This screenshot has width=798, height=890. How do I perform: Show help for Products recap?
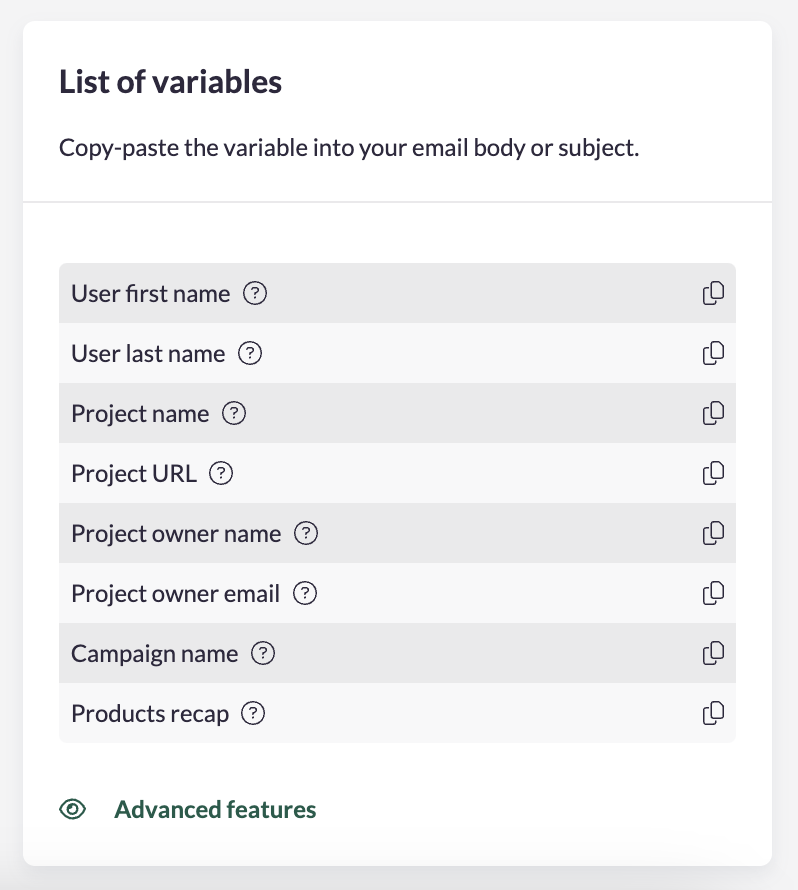tap(254, 714)
